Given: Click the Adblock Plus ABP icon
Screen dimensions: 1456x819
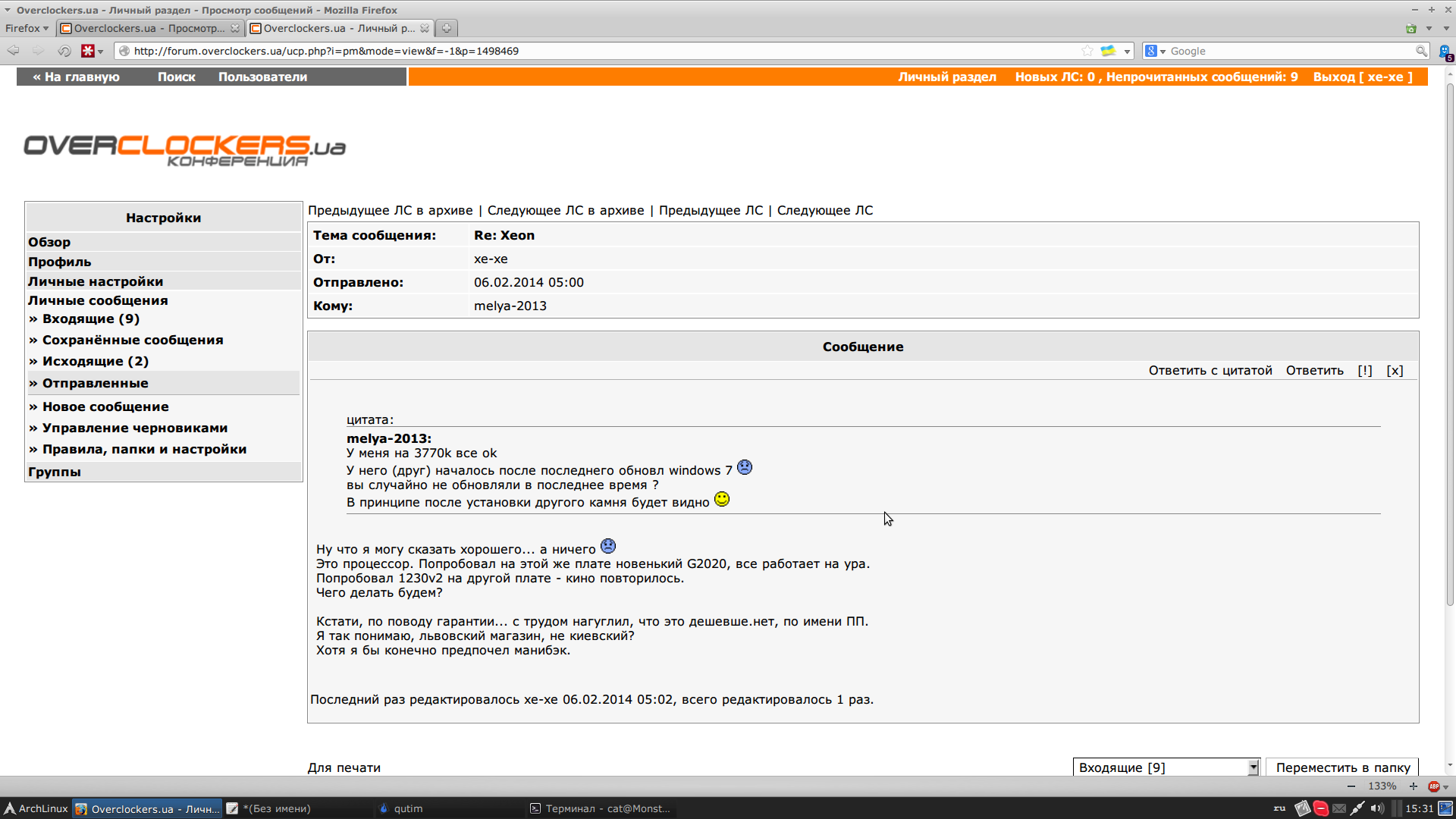Looking at the screenshot, I should coord(1433,786).
